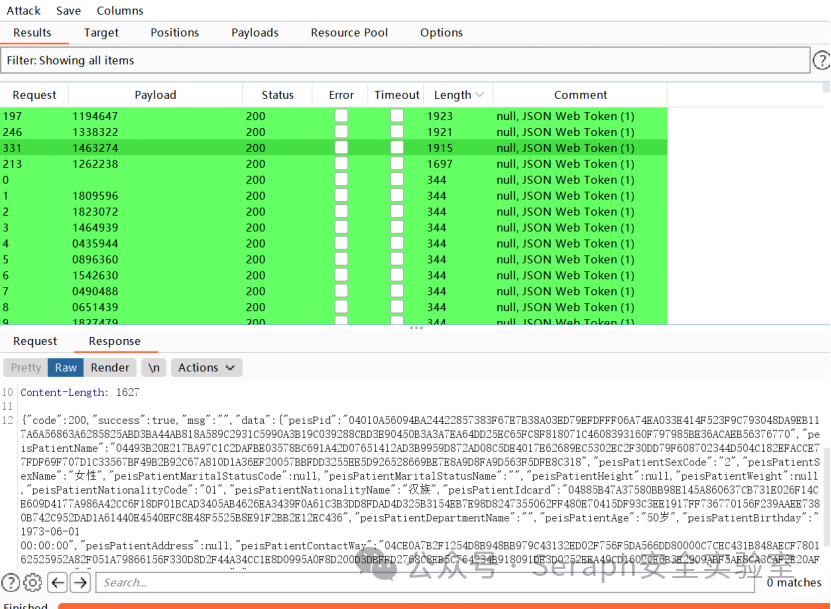Select row with payload 1338322

(333, 131)
